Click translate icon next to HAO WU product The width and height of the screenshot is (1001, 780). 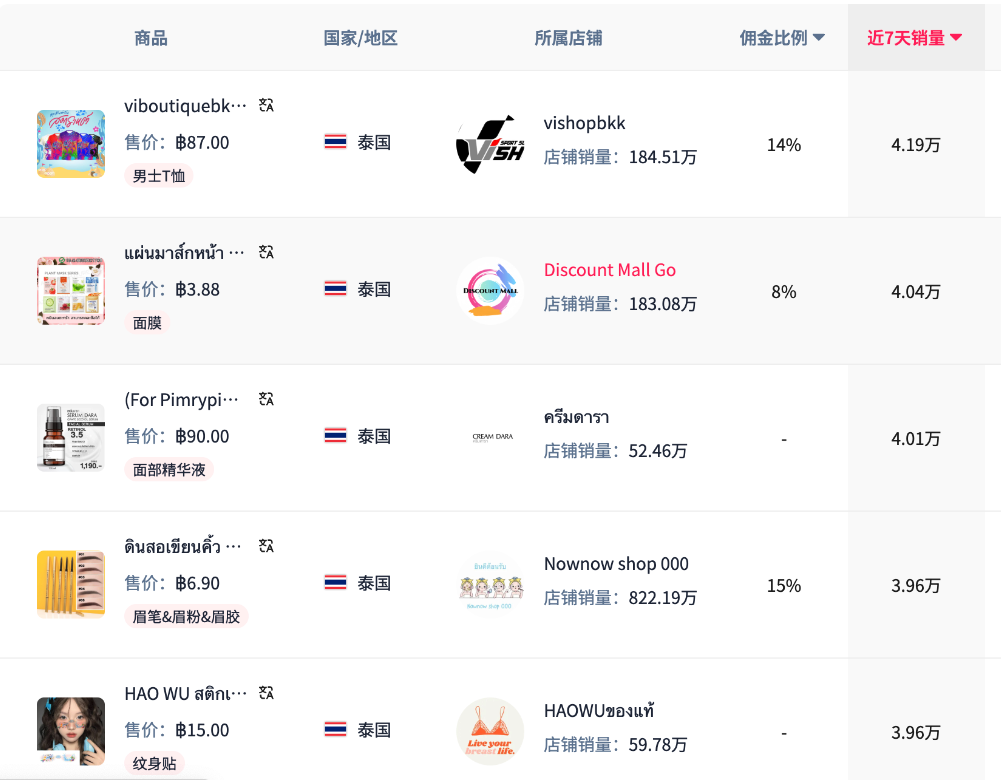click(266, 693)
